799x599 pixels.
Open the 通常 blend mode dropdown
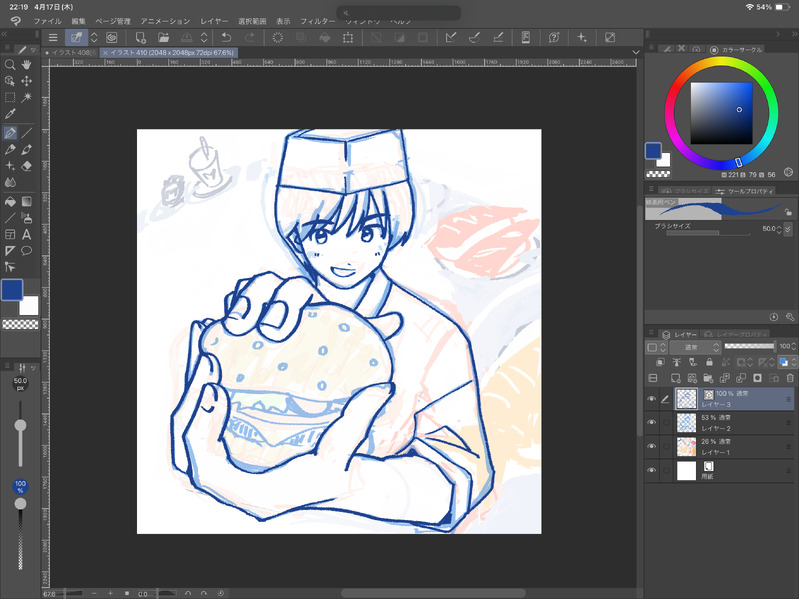point(695,347)
